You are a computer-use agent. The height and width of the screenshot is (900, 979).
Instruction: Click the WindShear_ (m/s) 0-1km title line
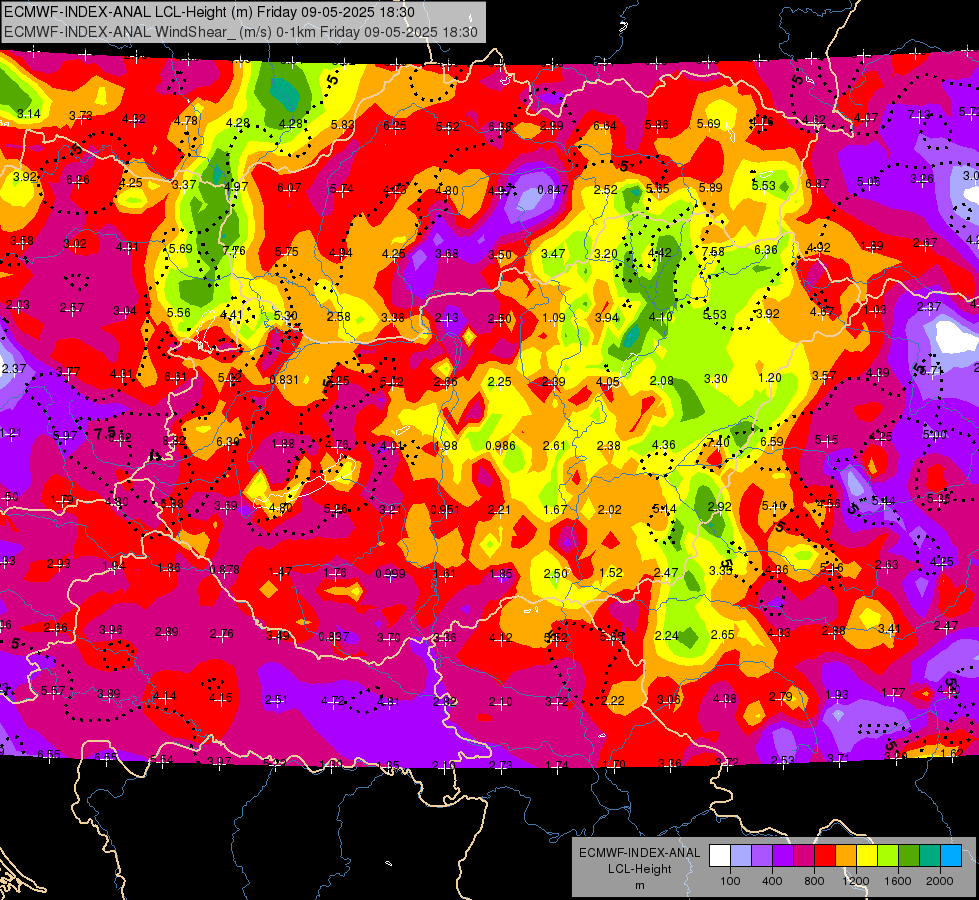(x=240, y=32)
